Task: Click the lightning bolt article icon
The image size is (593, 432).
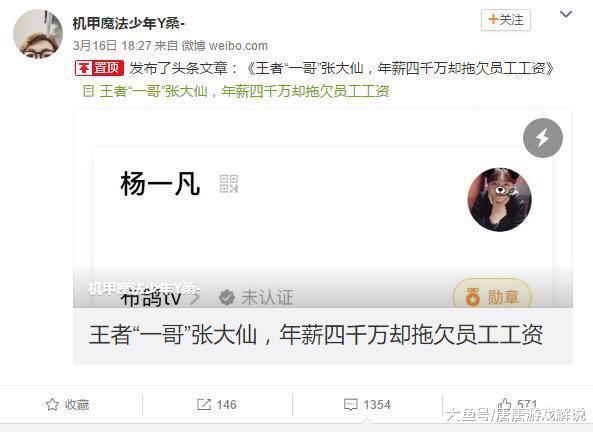Action: coord(543,138)
